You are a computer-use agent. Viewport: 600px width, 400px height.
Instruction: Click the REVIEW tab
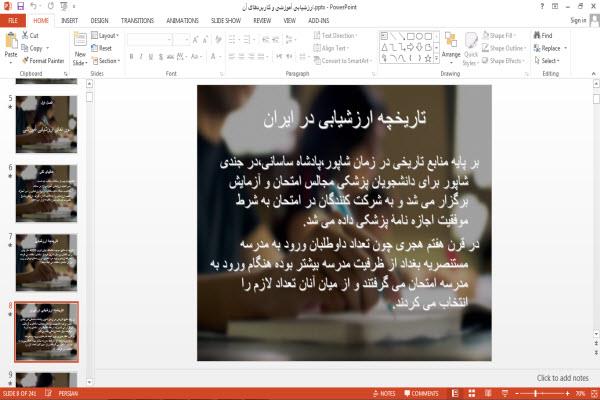click(x=262, y=21)
